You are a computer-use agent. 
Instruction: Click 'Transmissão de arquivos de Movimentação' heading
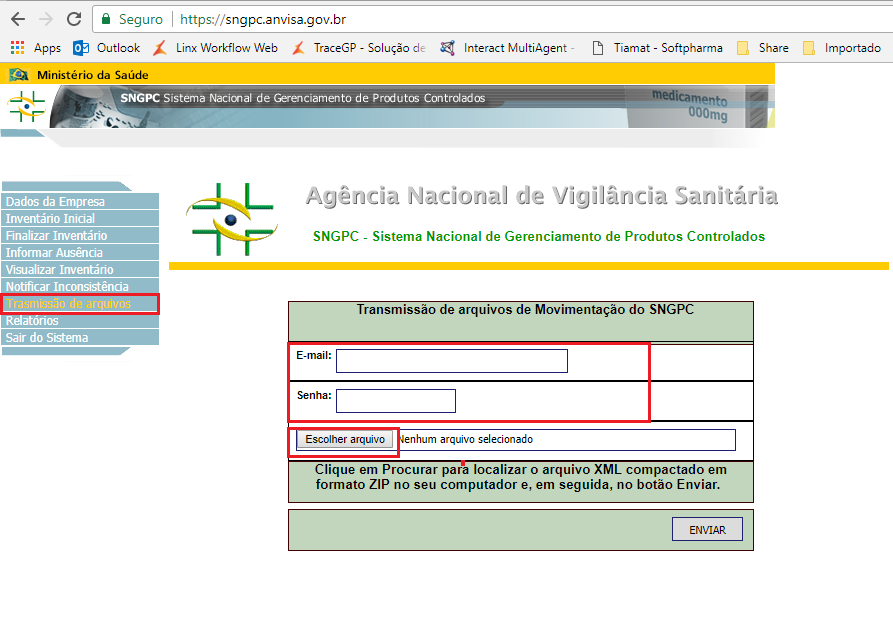click(x=525, y=310)
